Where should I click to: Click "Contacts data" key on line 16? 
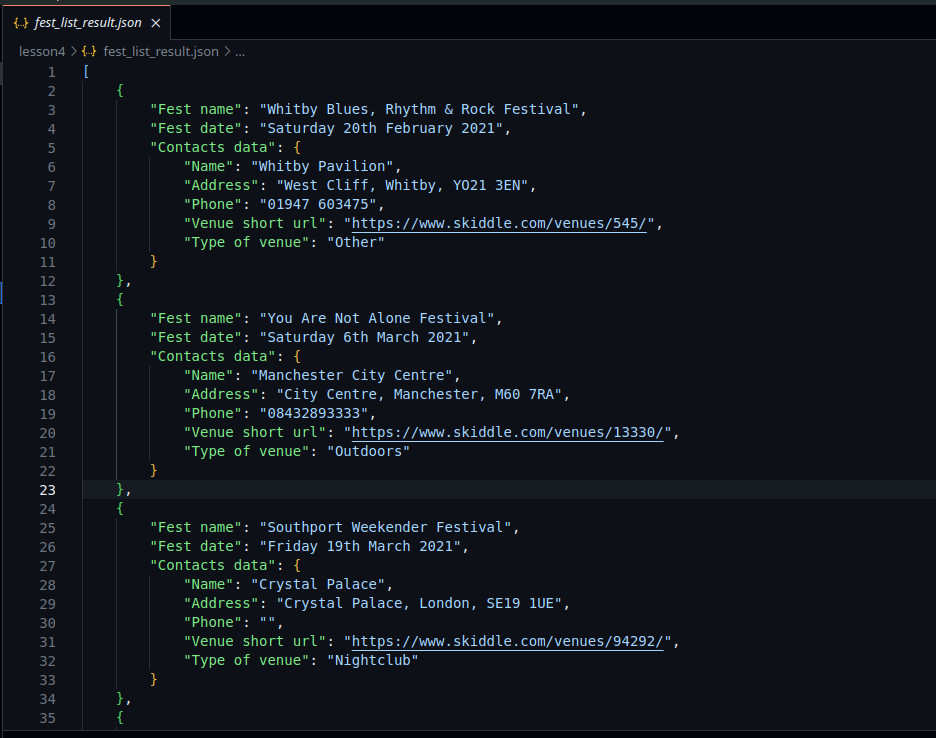point(213,356)
